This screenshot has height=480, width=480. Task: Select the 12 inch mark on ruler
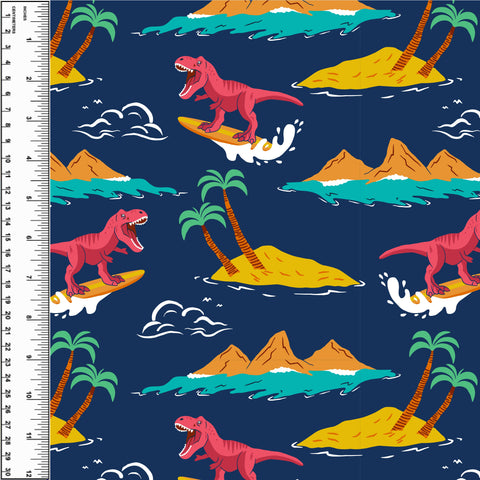tap(29, 474)
